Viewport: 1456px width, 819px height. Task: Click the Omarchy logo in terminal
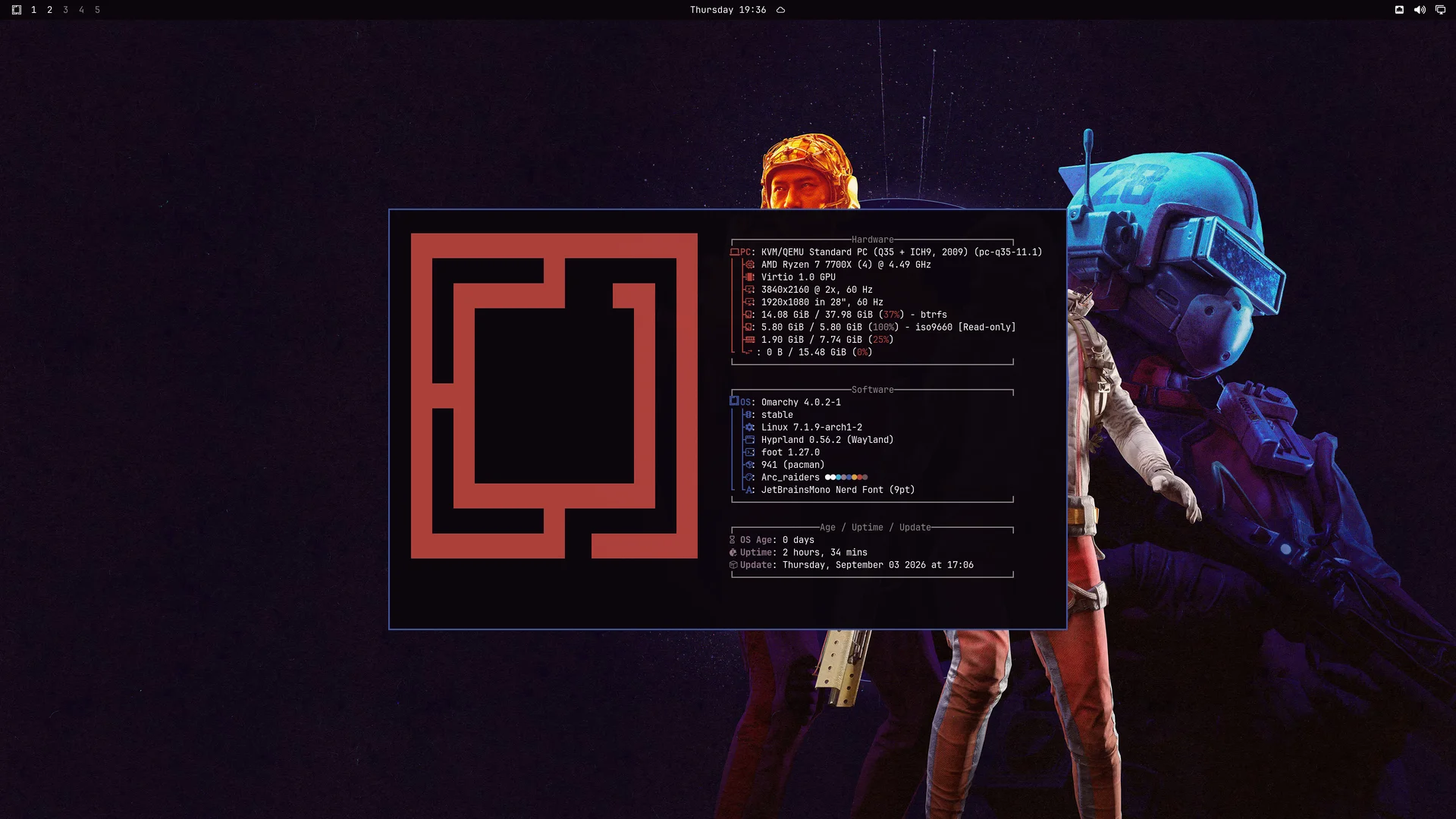(x=554, y=396)
